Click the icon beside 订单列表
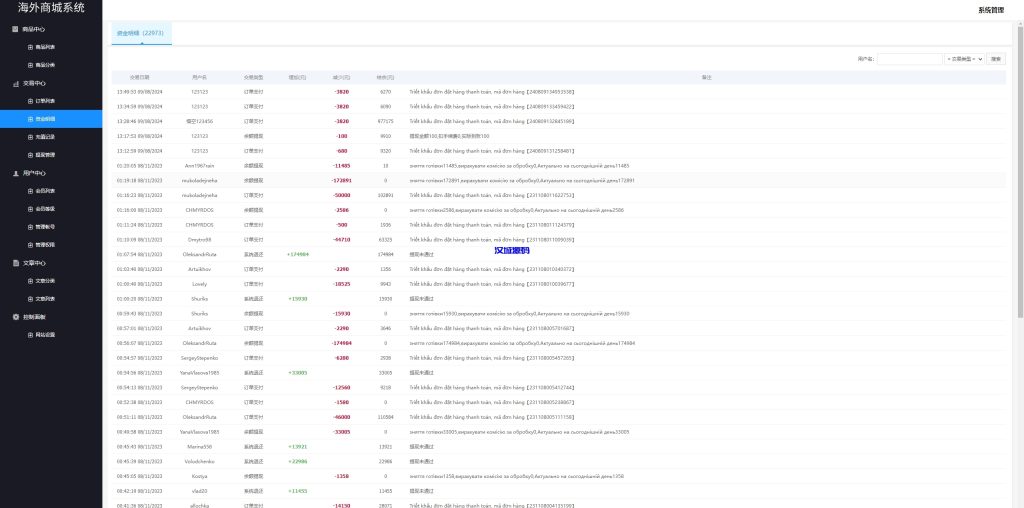Viewport: 1024px width, 508px height. point(30,101)
